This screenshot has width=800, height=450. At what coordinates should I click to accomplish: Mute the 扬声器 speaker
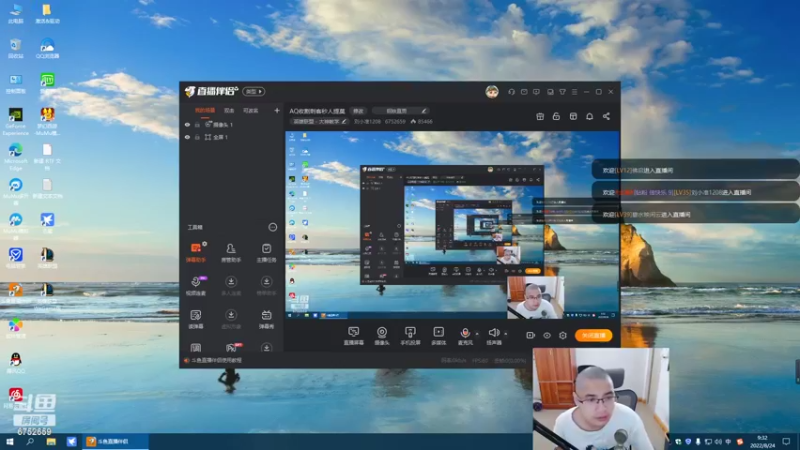click(493, 336)
